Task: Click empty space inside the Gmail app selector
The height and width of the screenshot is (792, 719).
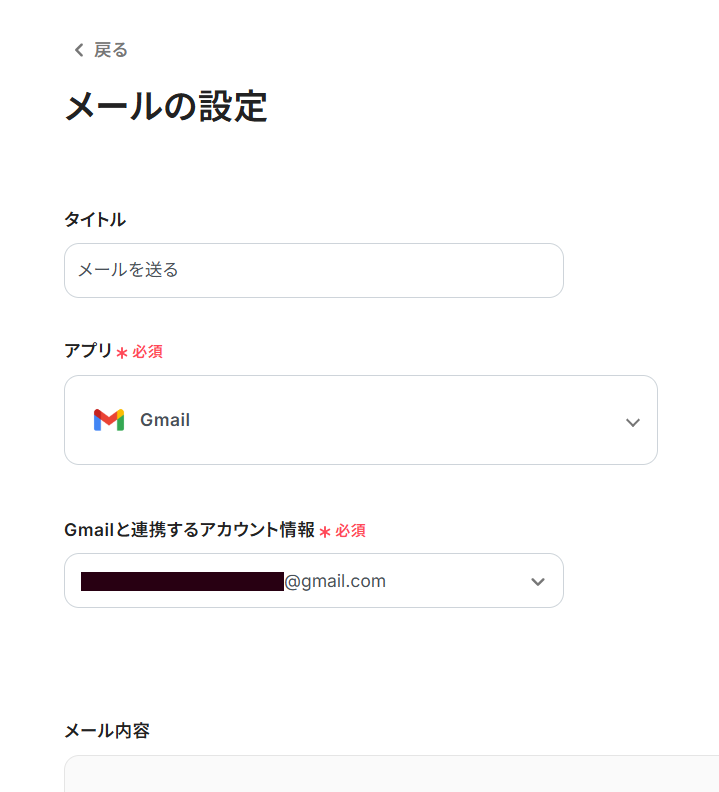Action: click(400, 420)
